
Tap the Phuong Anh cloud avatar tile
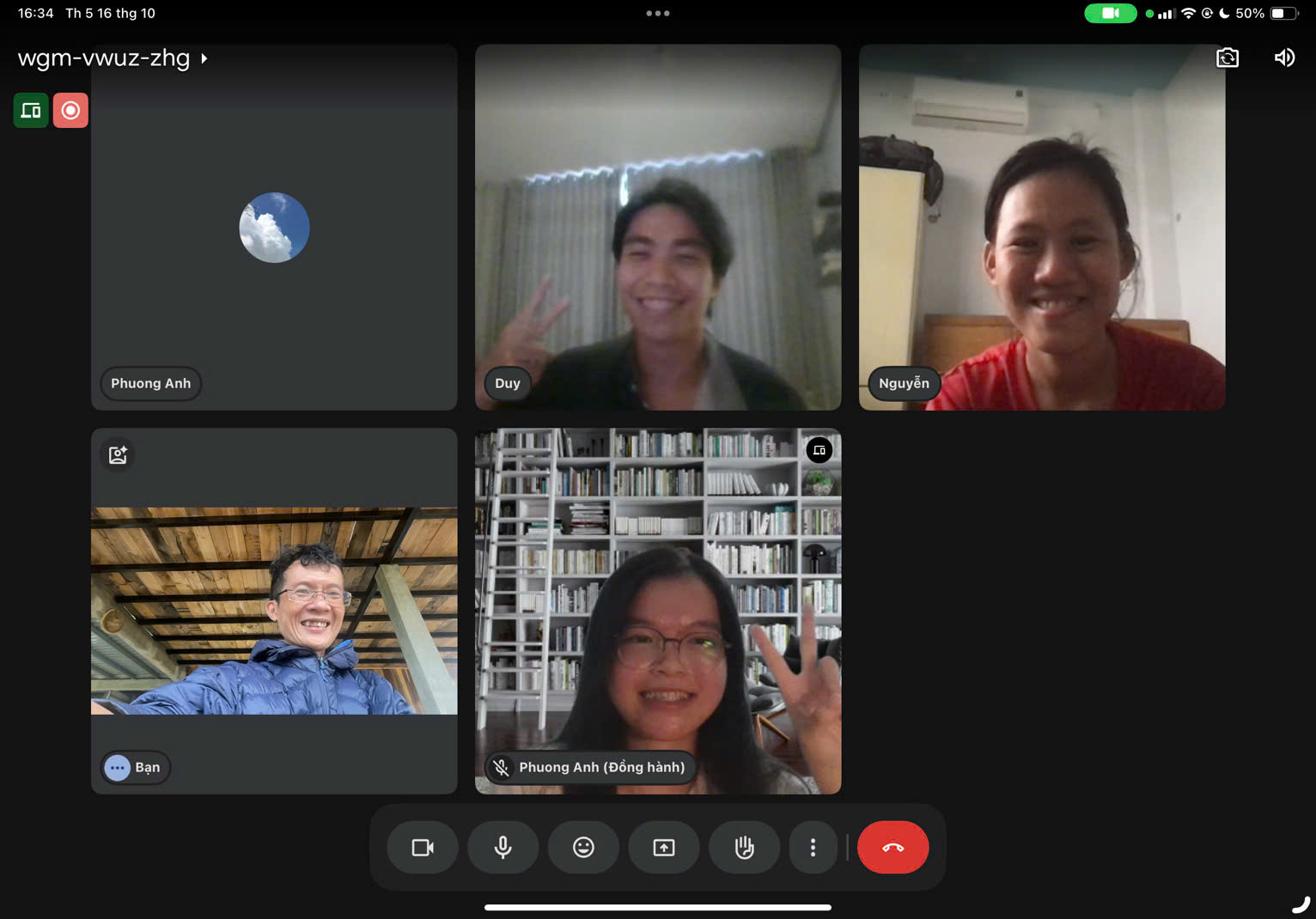(274, 228)
